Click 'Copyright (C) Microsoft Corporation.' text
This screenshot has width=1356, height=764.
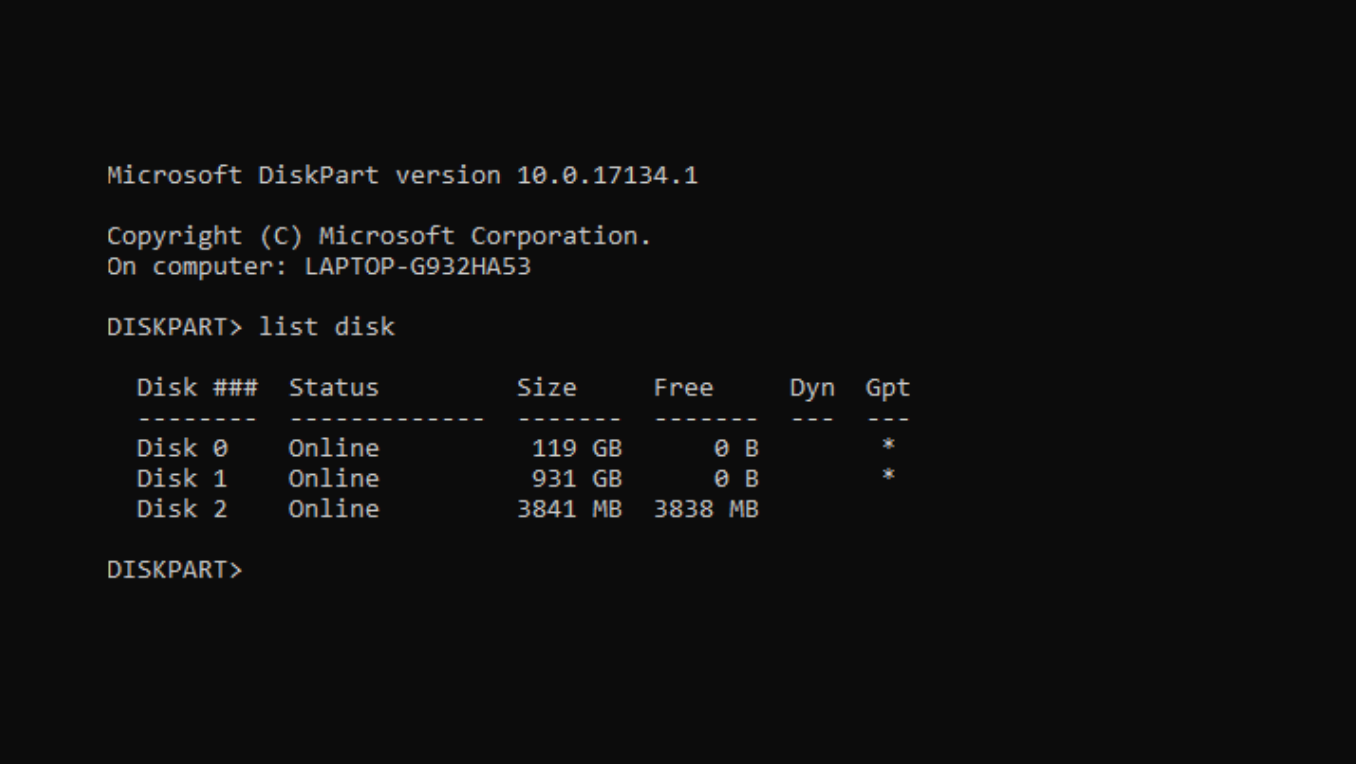point(379,237)
